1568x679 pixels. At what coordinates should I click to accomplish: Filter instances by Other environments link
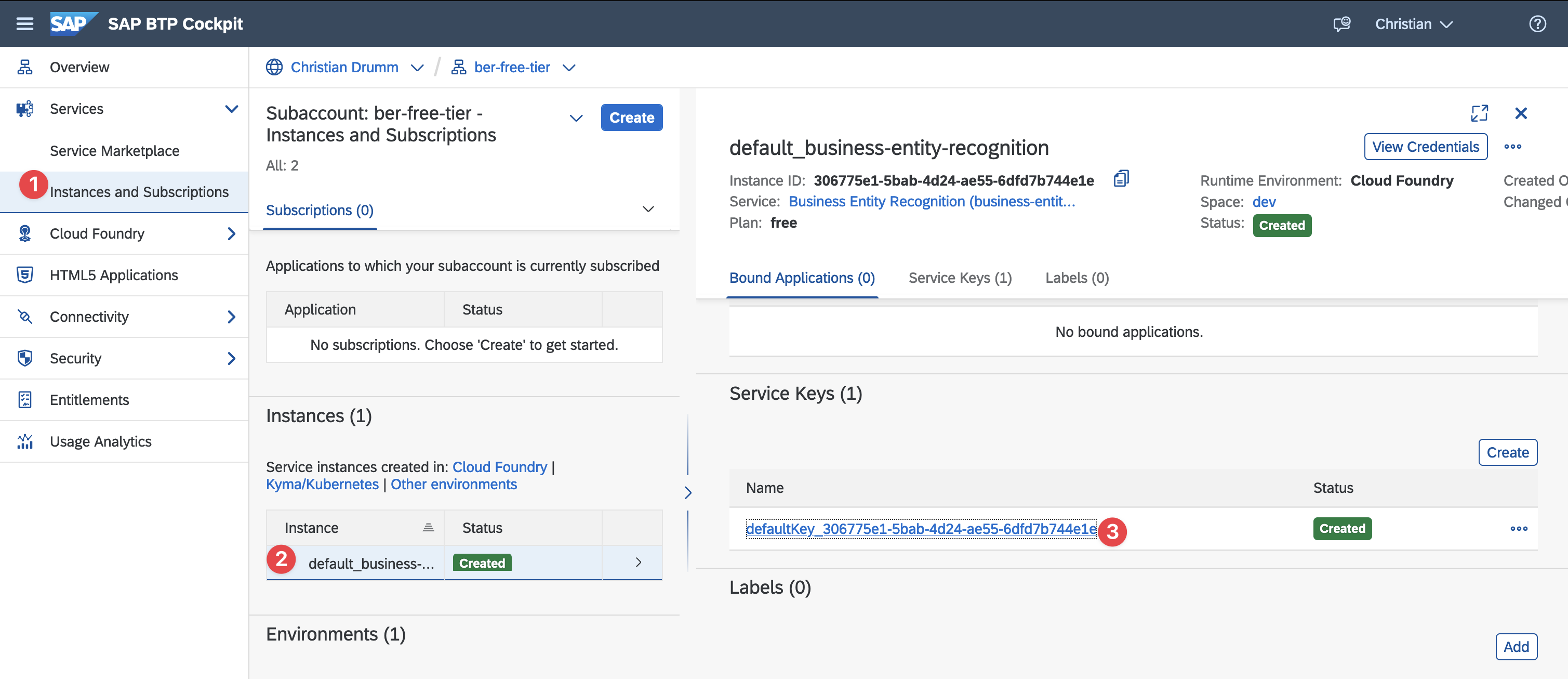click(x=454, y=484)
